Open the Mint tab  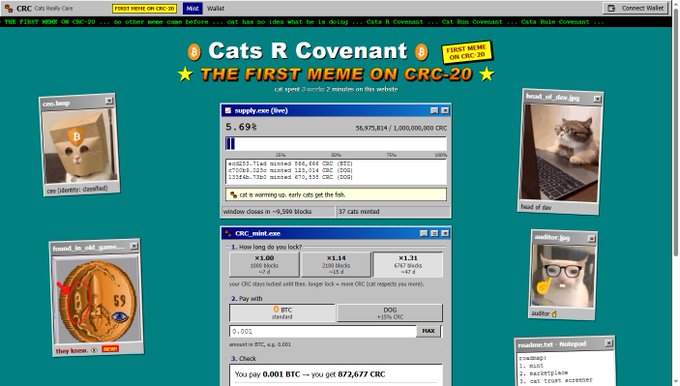tap(192, 8)
